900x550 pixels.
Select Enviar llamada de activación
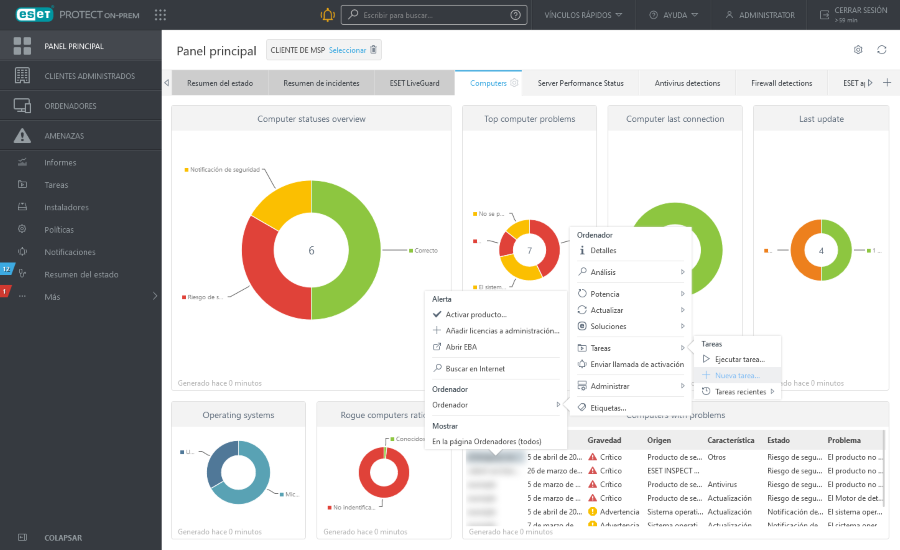coord(630,364)
